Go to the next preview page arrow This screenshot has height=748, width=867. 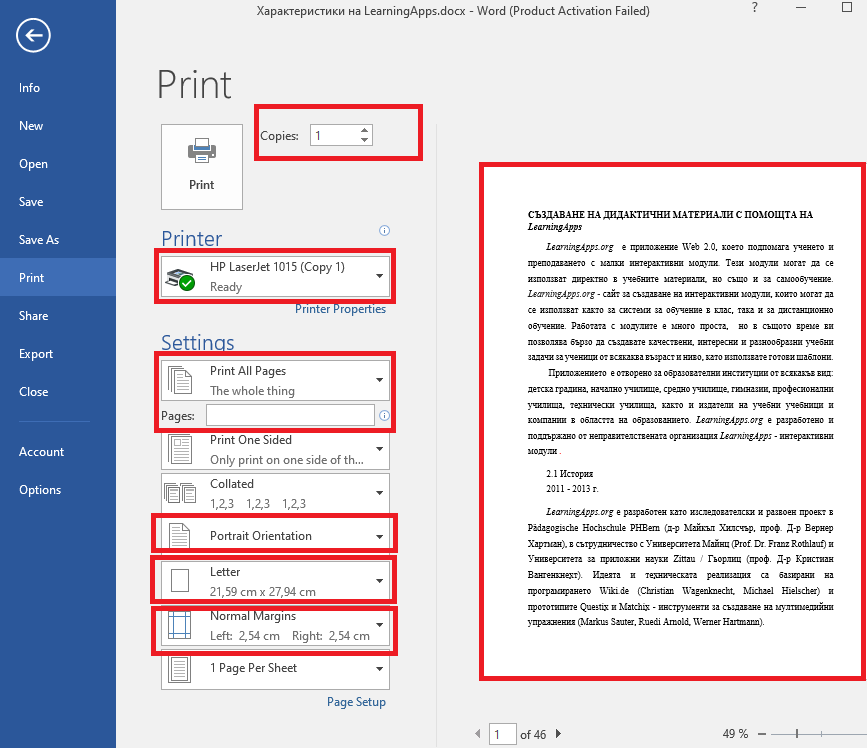pyautogui.click(x=558, y=734)
